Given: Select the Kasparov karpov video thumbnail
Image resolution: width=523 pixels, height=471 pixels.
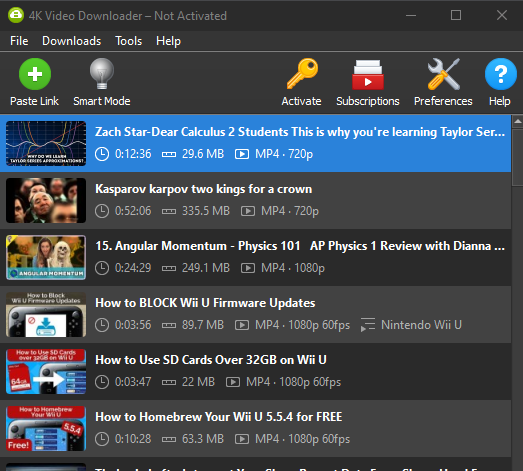Looking at the screenshot, I should point(46,200).
